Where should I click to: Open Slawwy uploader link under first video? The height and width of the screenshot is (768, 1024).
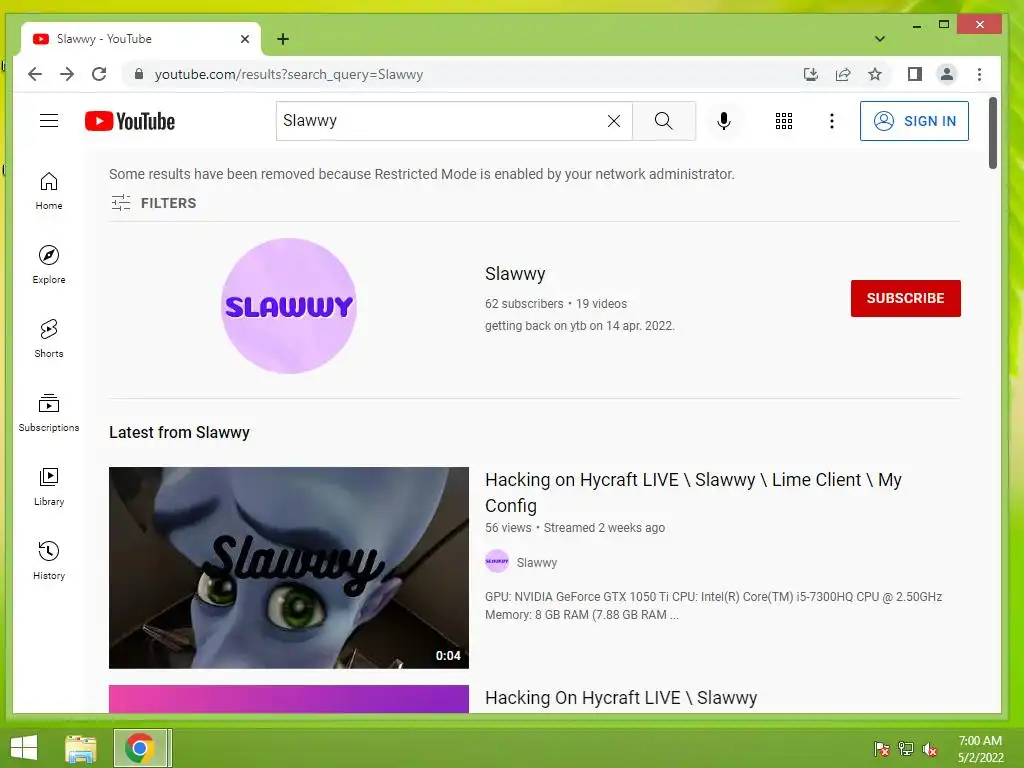click(537, 562)
